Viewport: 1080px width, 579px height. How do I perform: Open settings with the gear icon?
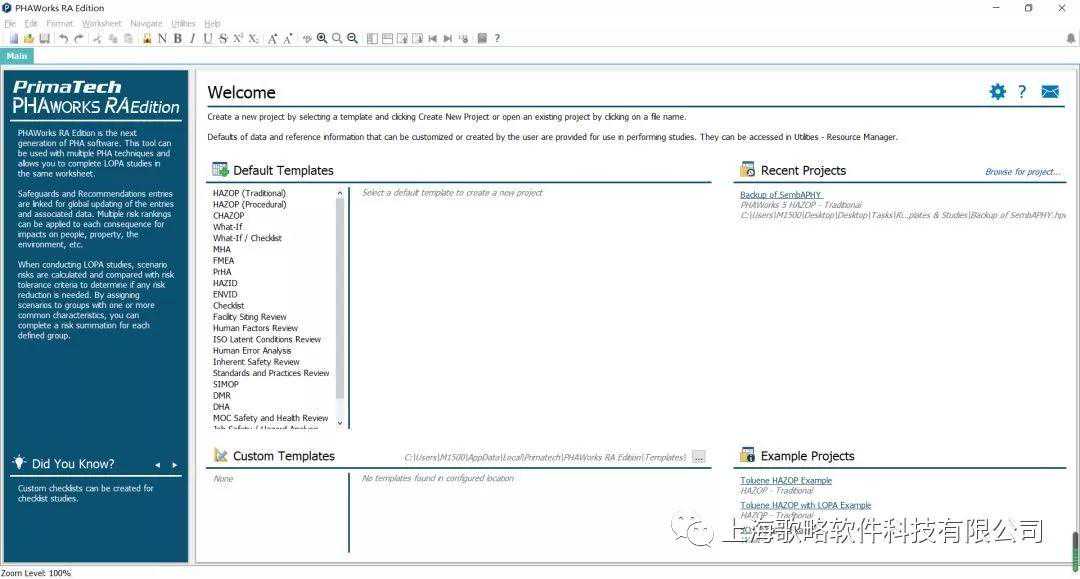[997, 92]
